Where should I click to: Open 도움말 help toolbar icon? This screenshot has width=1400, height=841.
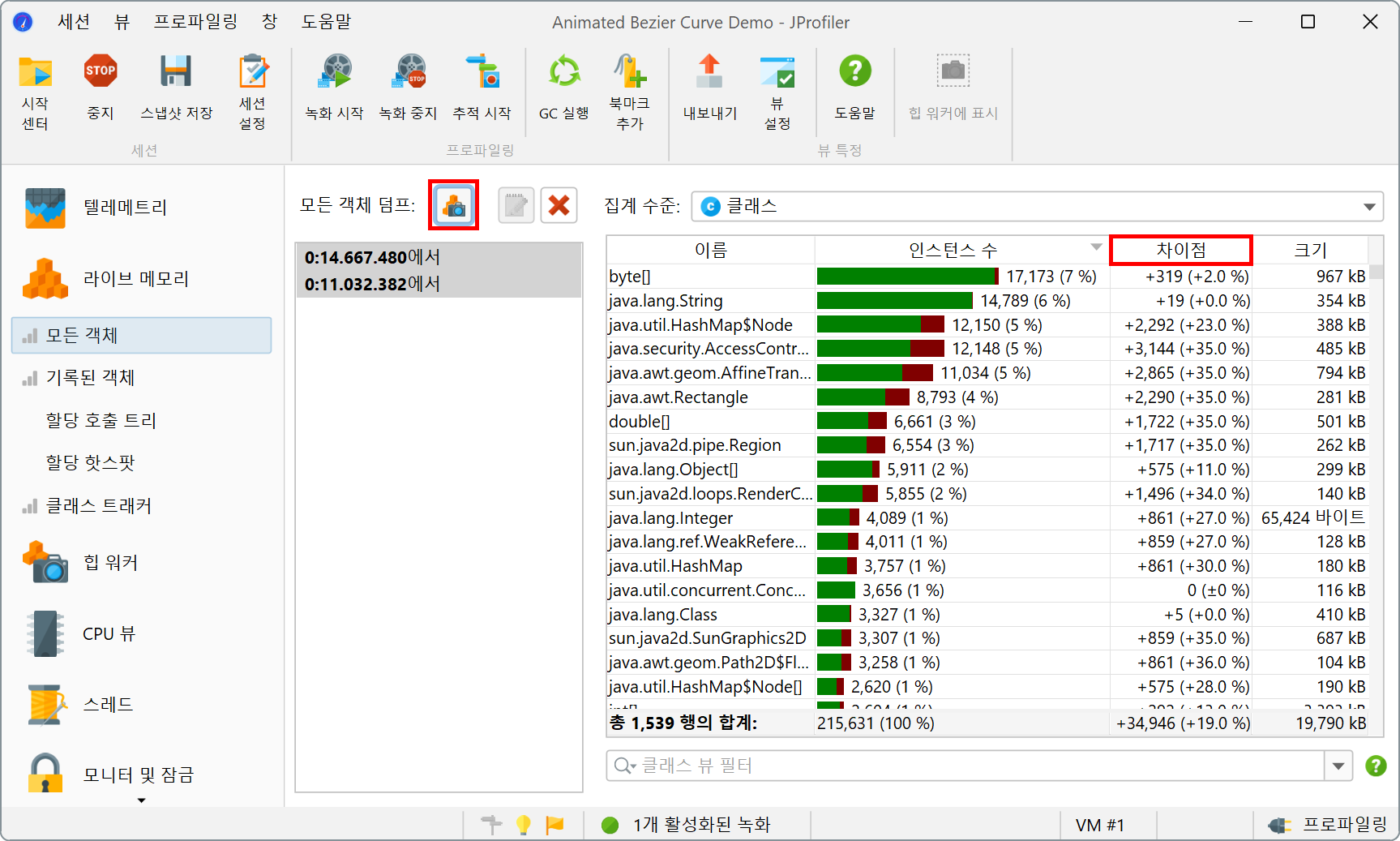click(855, 88)
